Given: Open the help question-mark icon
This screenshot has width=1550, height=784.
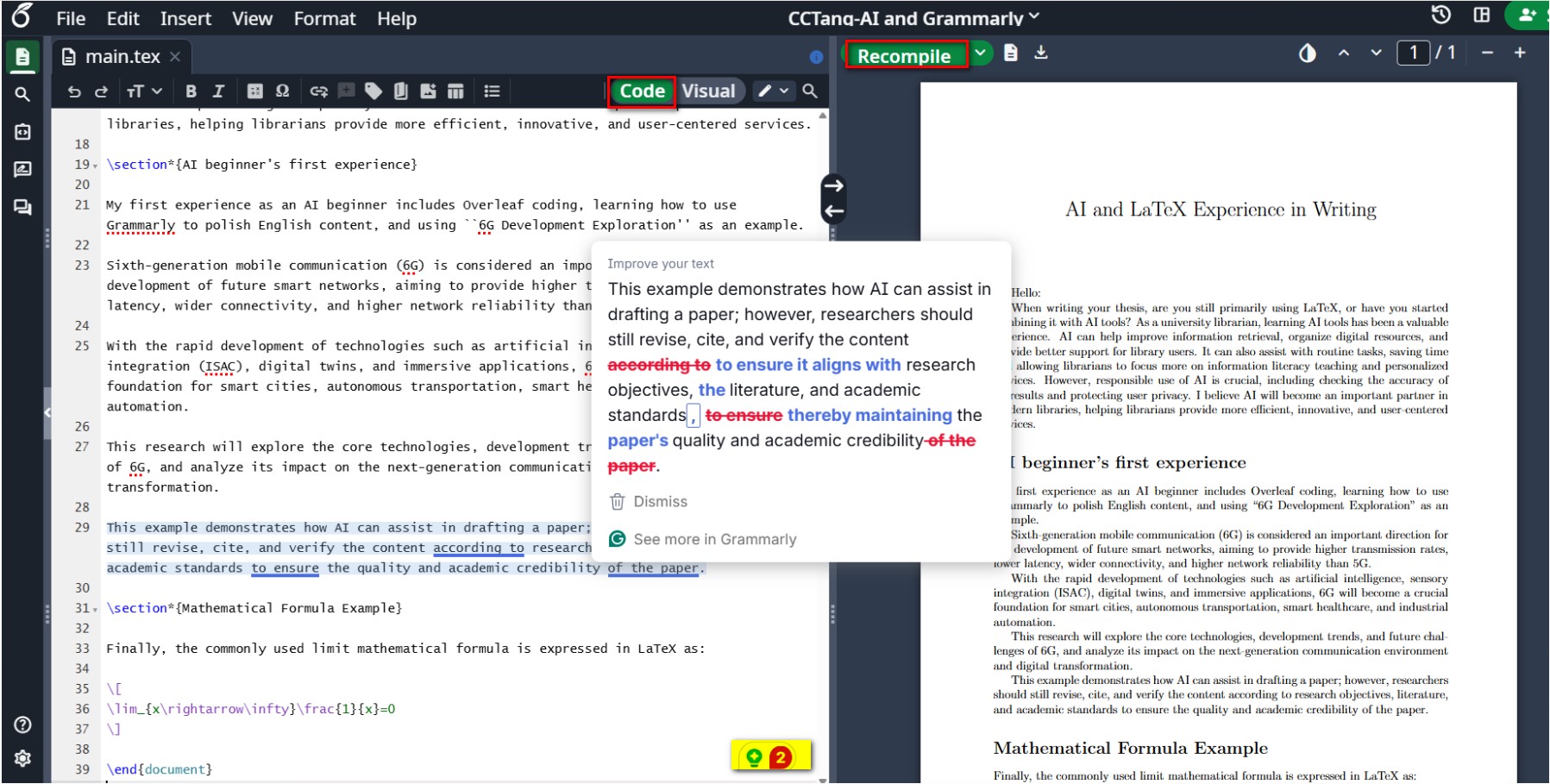Looking at the screenshot, I should coord(23,725).
